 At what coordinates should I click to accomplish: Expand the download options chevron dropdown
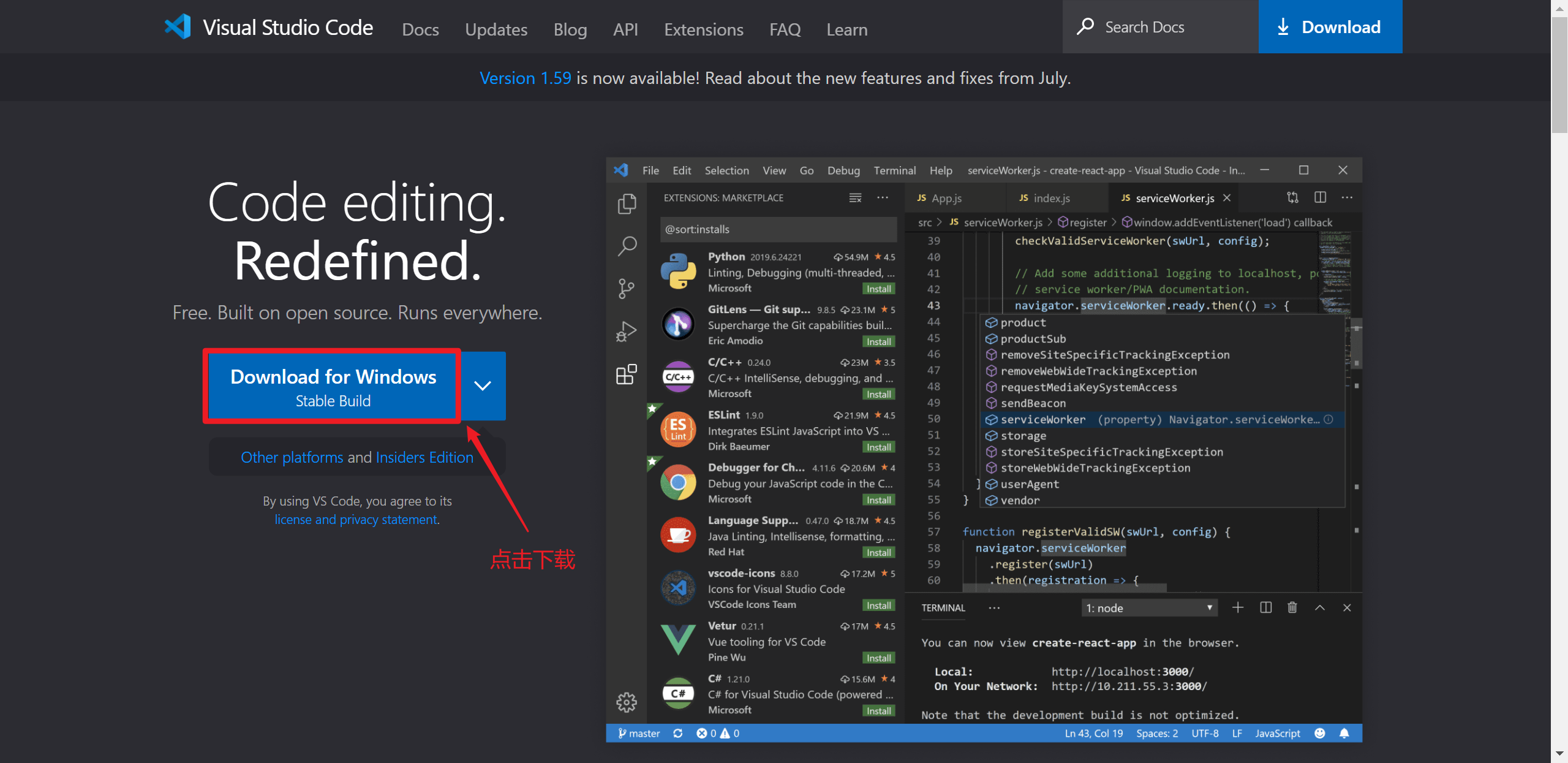click(483, 385)
